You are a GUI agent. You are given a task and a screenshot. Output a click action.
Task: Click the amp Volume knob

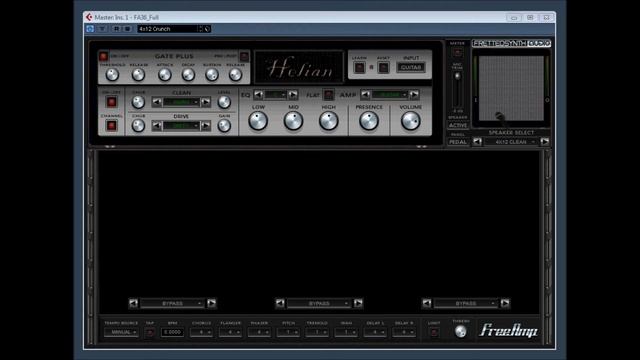(411, 121)
